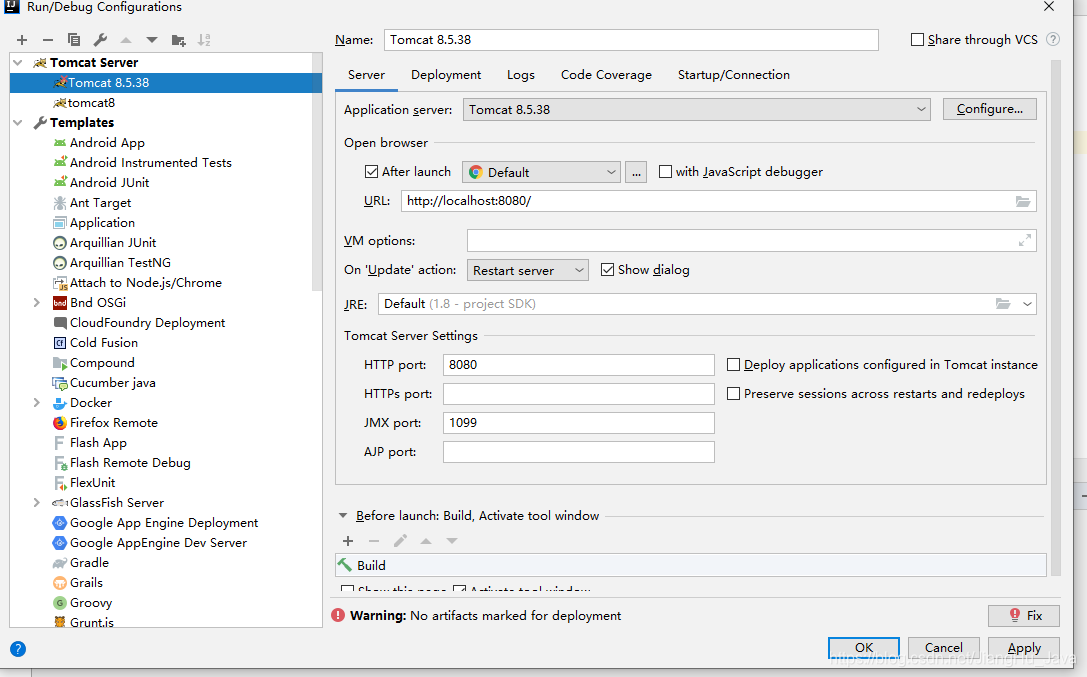This screenshot has width=1087, height=677.
Task: Move before-launch task down arrow
Action: (x=452, y=540)
